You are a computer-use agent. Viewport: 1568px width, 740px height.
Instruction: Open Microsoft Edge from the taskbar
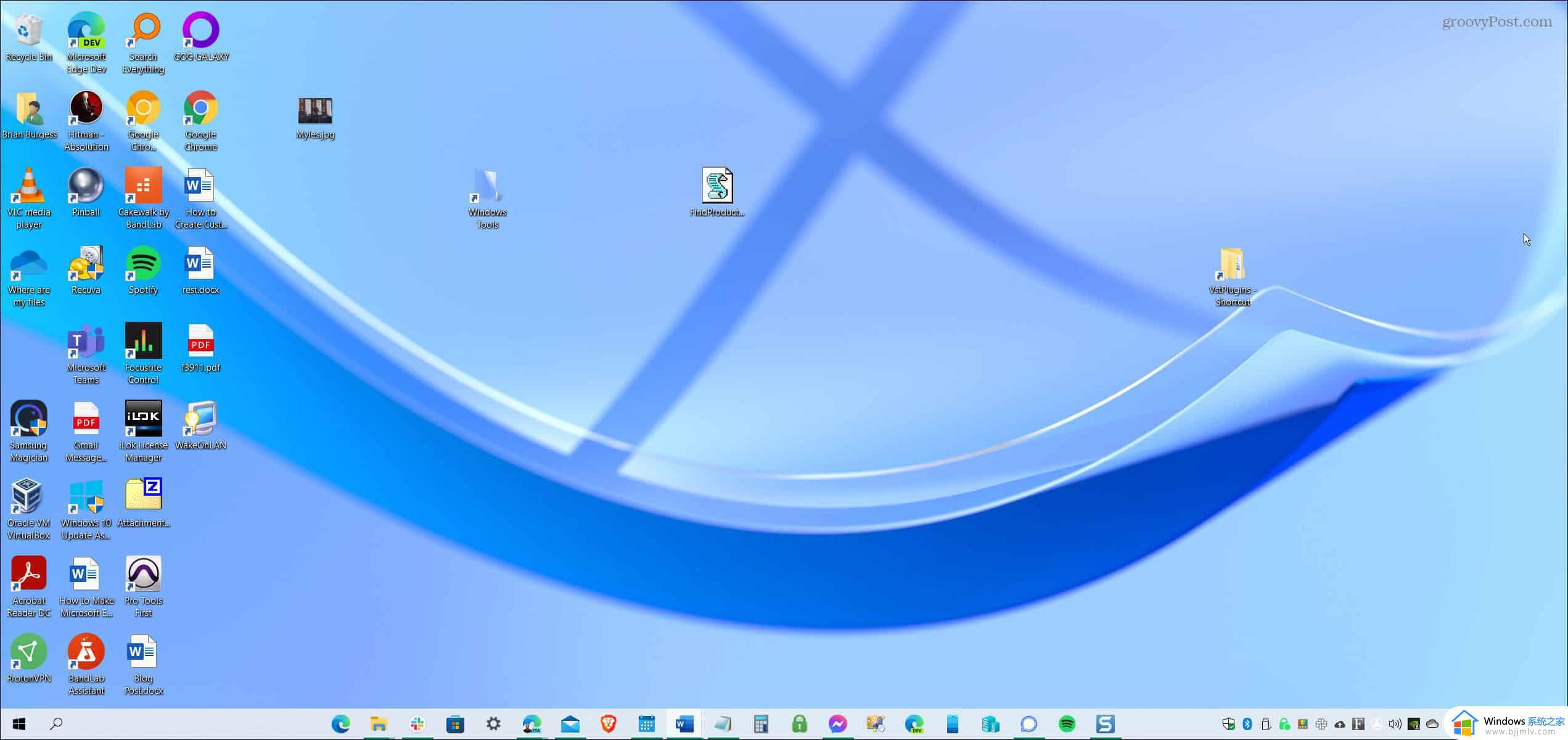pos(341,724)
